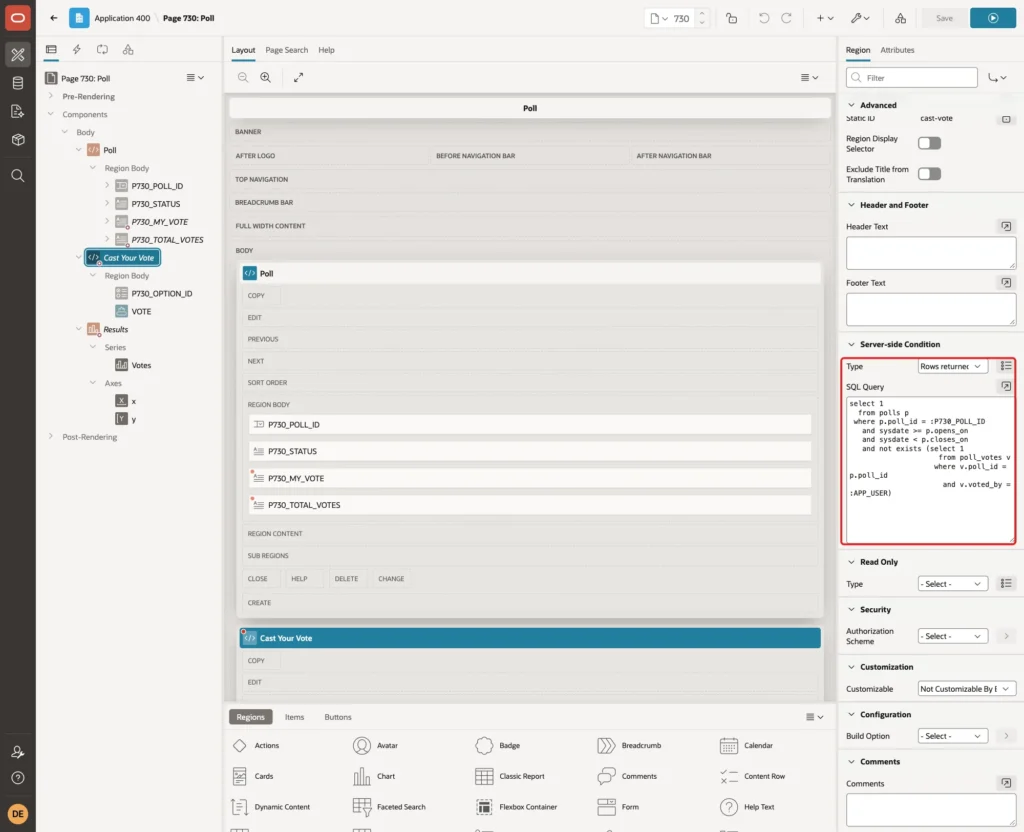This screenshot has width=1024, height=832.
Task: Open Customizable dropdown
Action: point(966,689)
